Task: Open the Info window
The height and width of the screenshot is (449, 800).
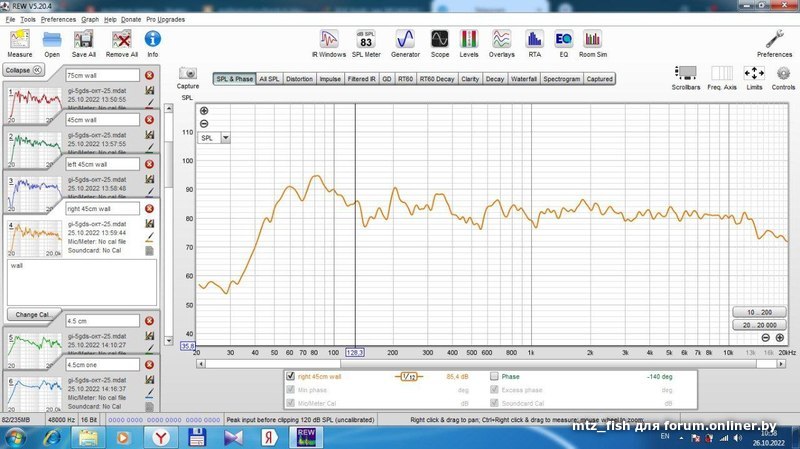Action: pos(153,39)
